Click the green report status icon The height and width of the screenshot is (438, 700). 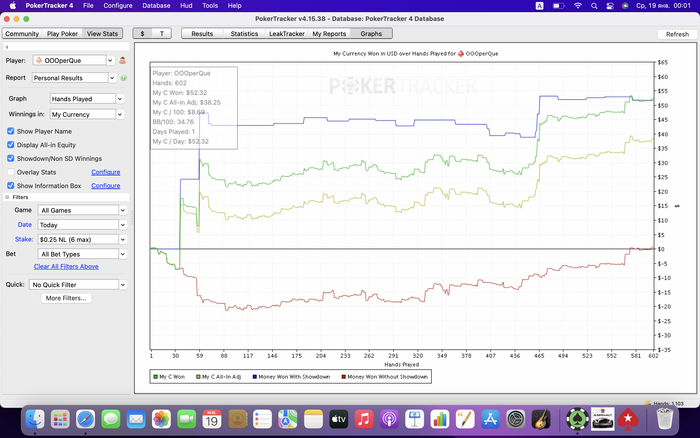click(x=124, y=78)
